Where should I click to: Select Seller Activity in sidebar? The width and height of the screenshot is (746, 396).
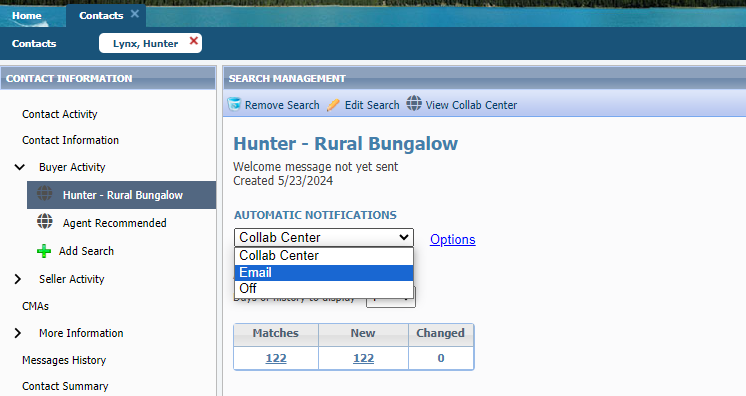(71, 279)
